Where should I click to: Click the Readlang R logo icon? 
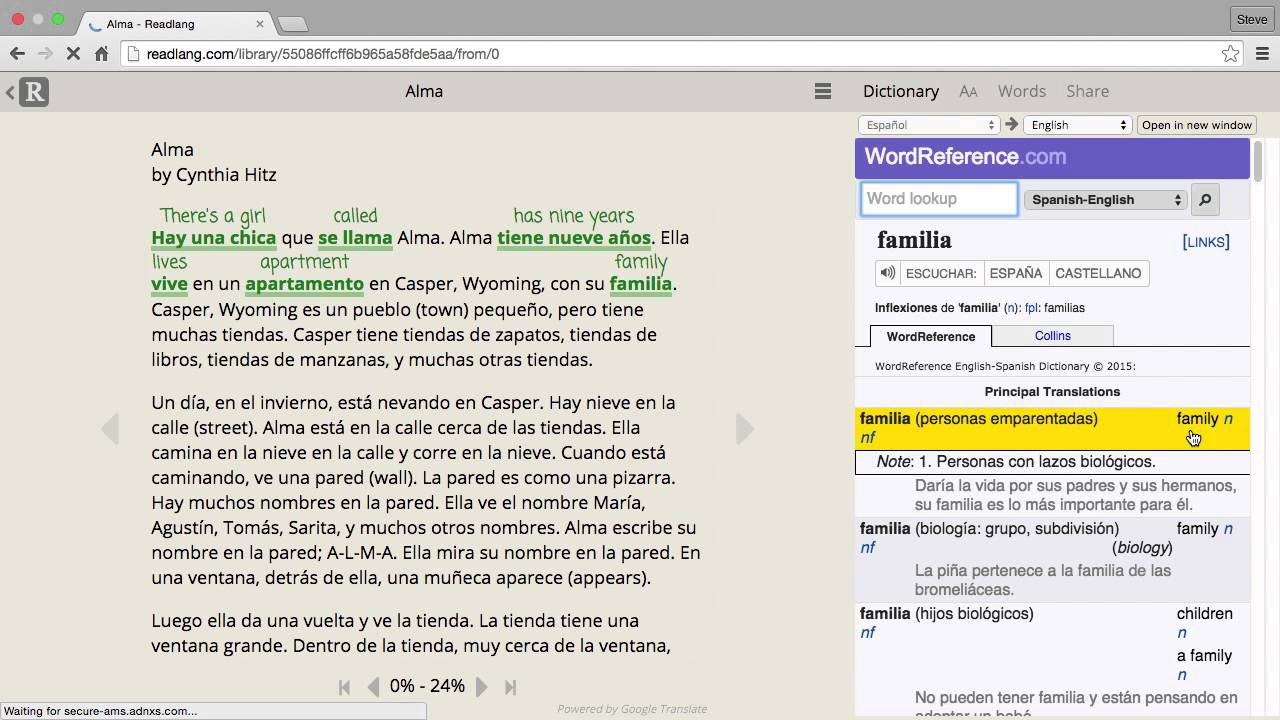pos(34,92)
